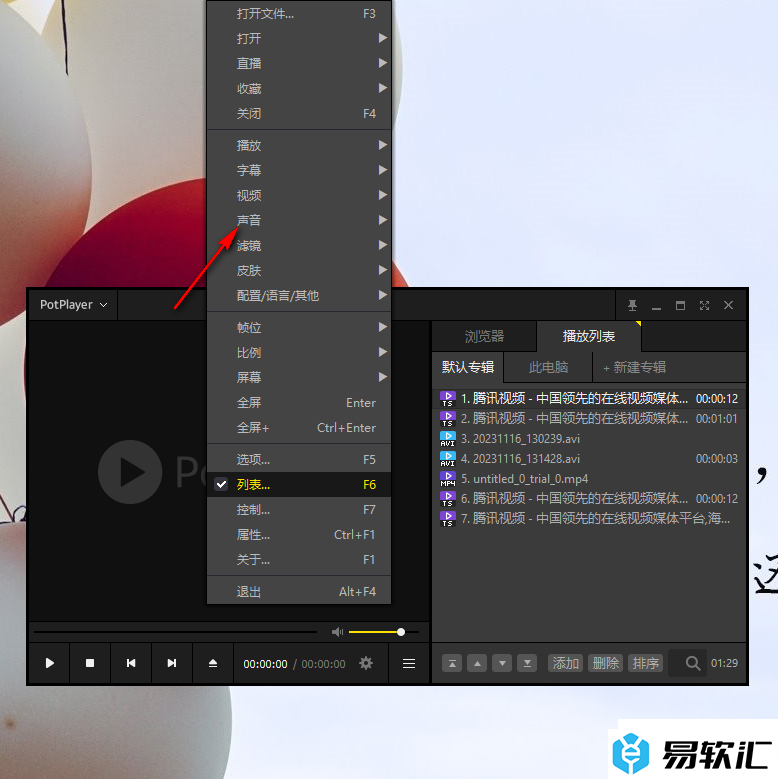This screenshot has width=778, height=779.
Task: Open the 比例 submenu
Action: [299, 352]
